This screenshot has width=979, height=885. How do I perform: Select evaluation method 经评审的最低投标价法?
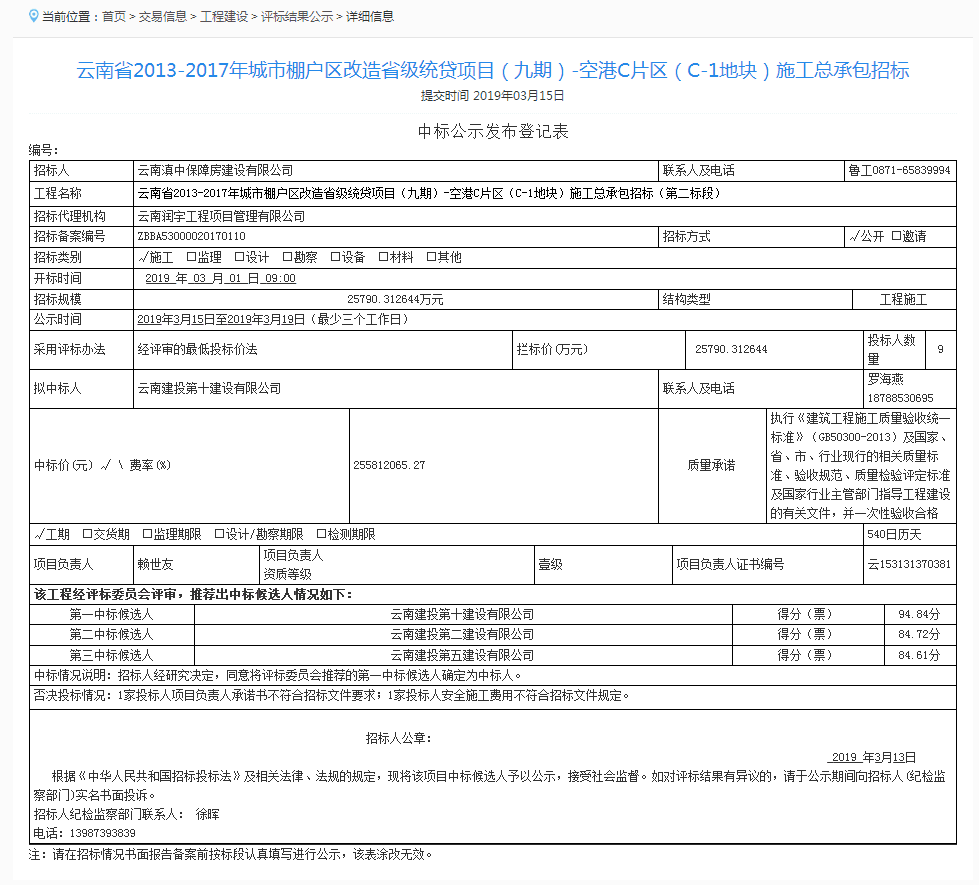(197, 350)
